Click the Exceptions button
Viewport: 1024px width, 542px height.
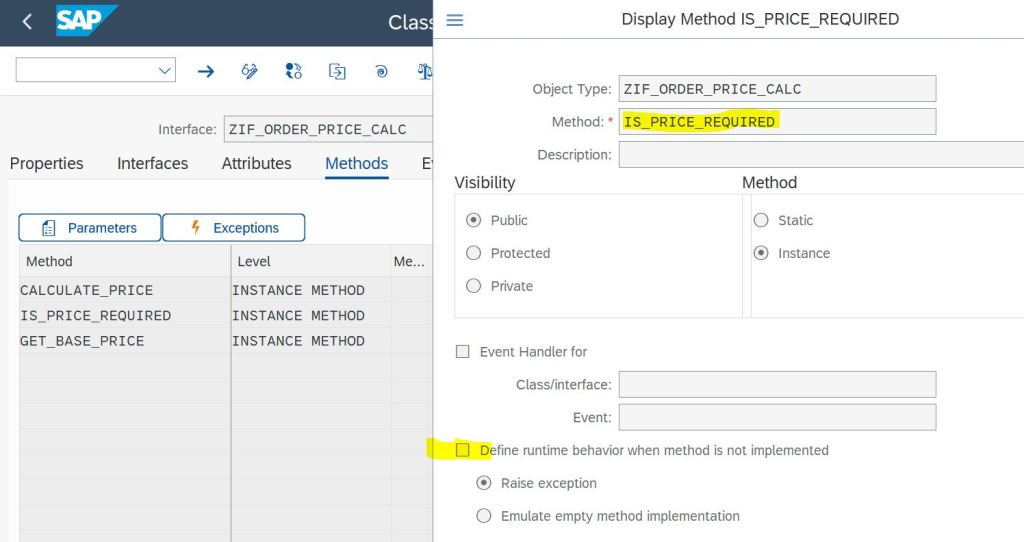[x=233, y=228]
